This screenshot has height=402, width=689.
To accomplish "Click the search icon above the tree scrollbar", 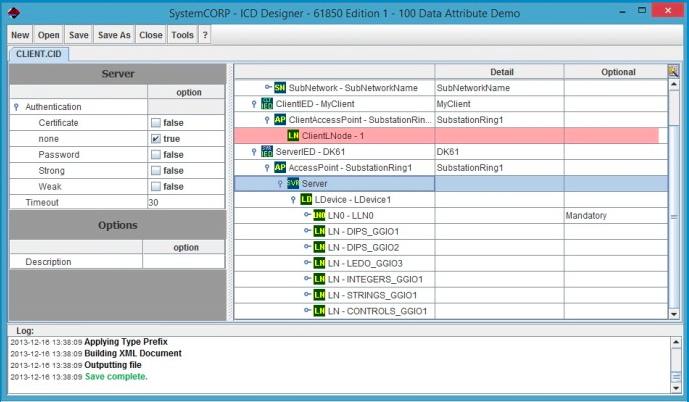I will click(674, 71).
